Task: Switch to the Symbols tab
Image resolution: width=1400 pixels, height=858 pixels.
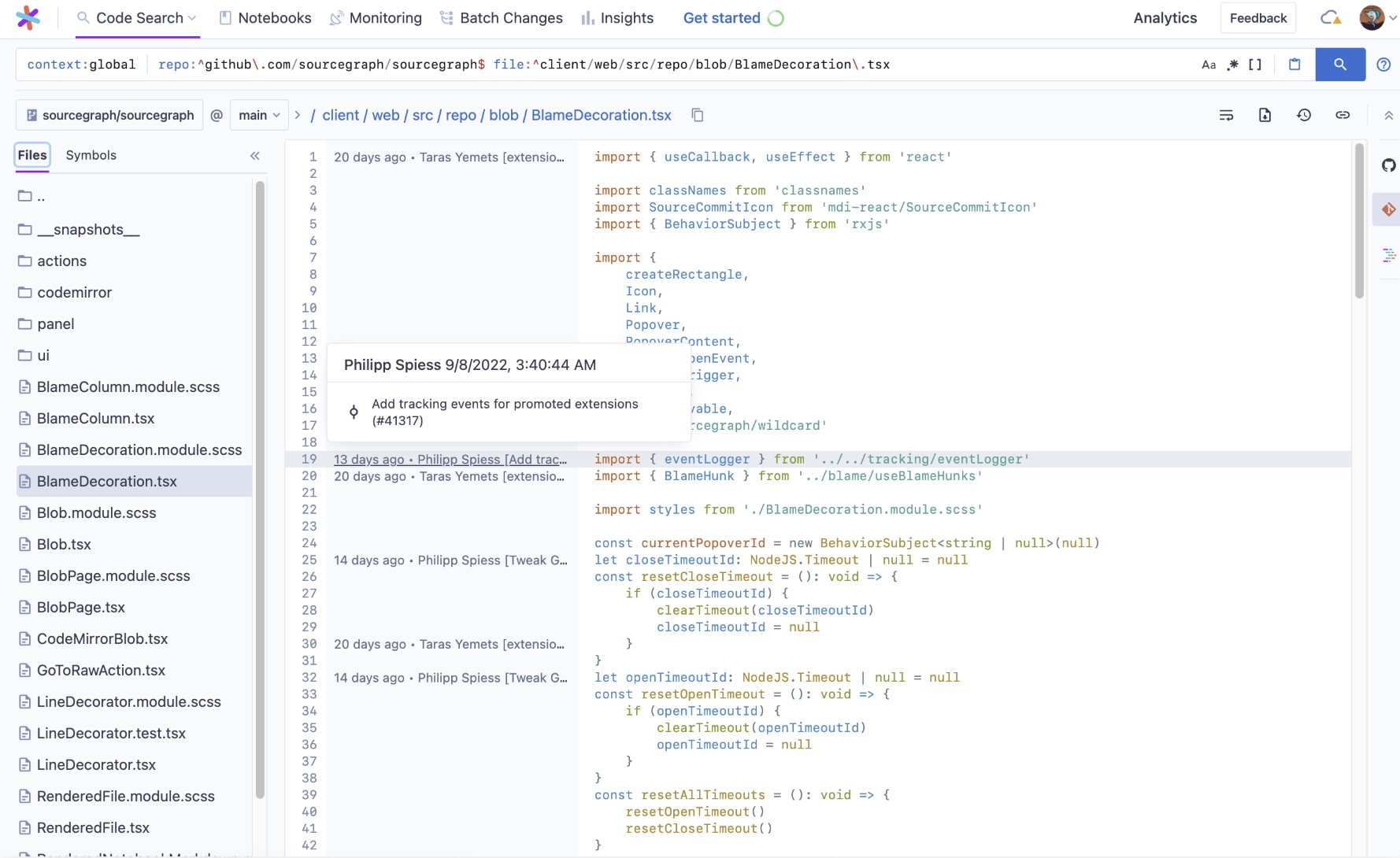Action: point(91,155)
